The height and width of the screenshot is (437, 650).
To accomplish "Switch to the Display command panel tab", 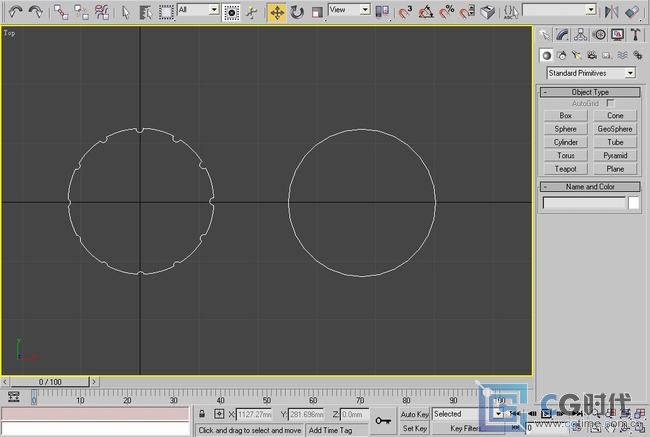I will 617,35.
